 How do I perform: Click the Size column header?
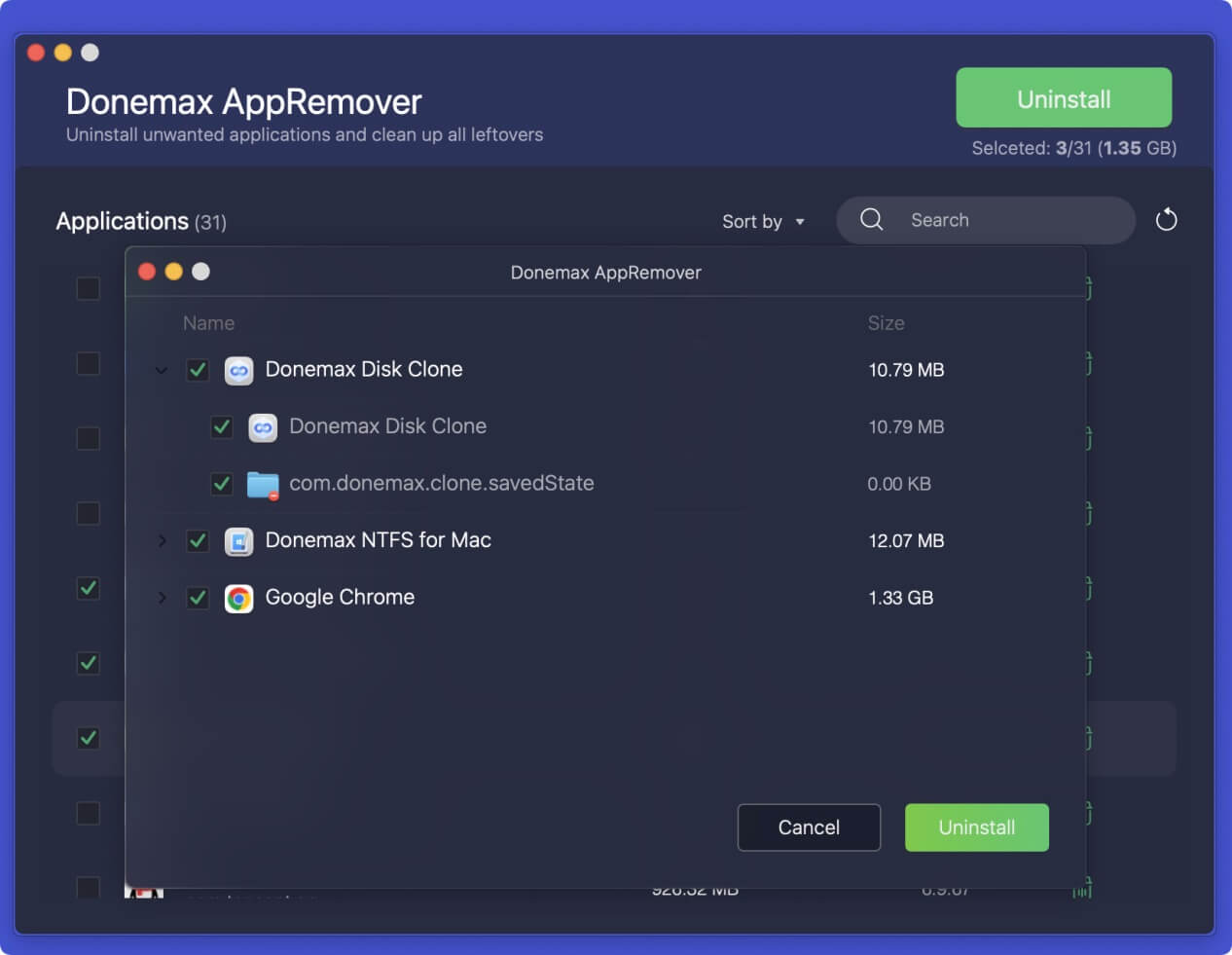pos(886,323)
